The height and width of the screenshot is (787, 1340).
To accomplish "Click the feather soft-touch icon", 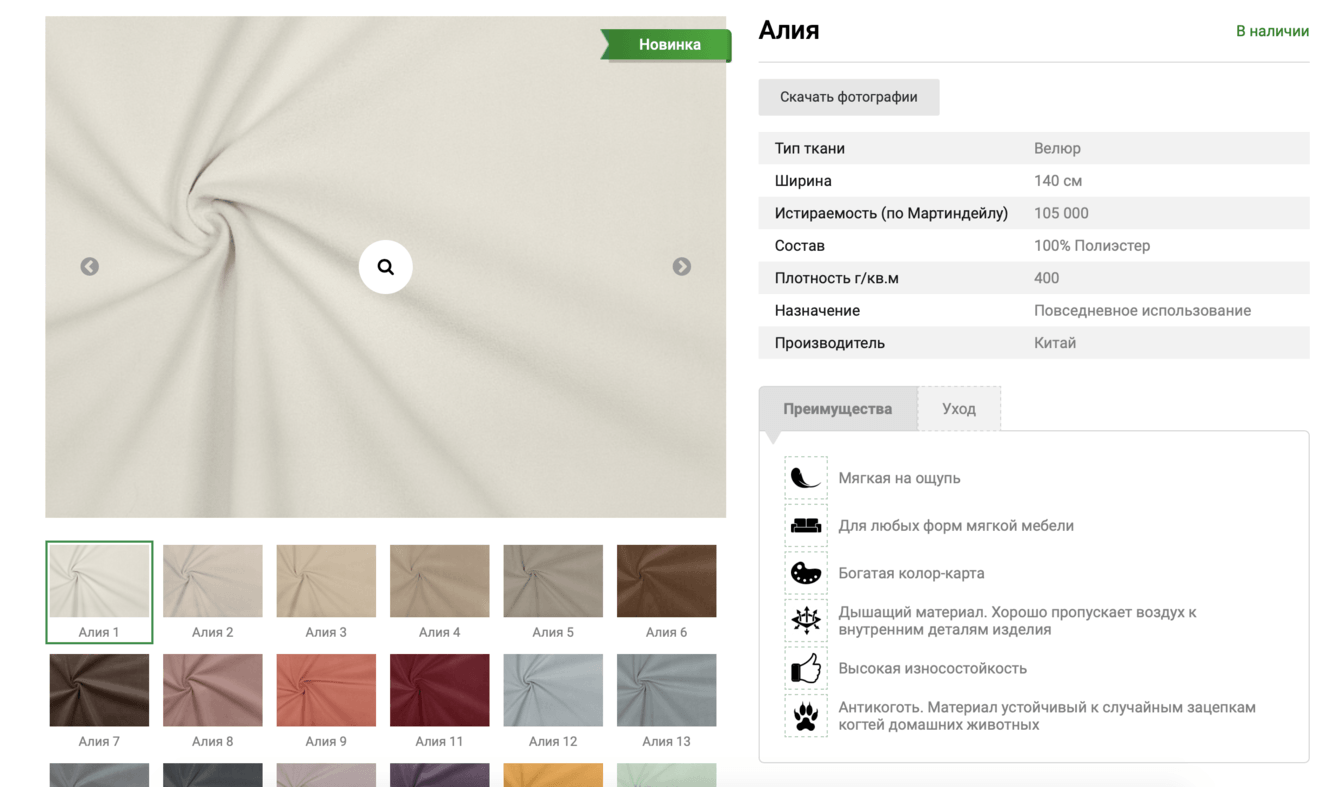I will [805, 478].
